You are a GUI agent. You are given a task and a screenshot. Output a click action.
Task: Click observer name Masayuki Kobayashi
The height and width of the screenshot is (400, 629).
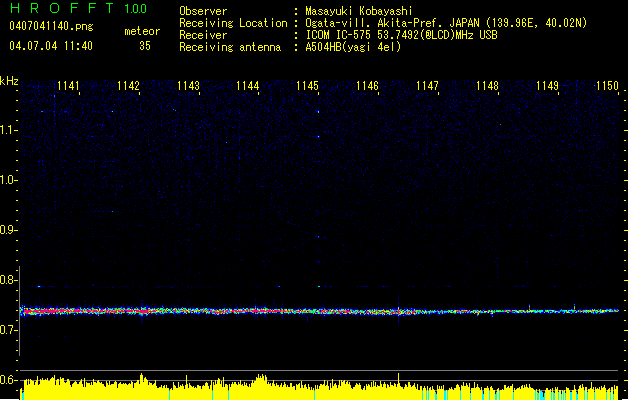coord(359,11)
